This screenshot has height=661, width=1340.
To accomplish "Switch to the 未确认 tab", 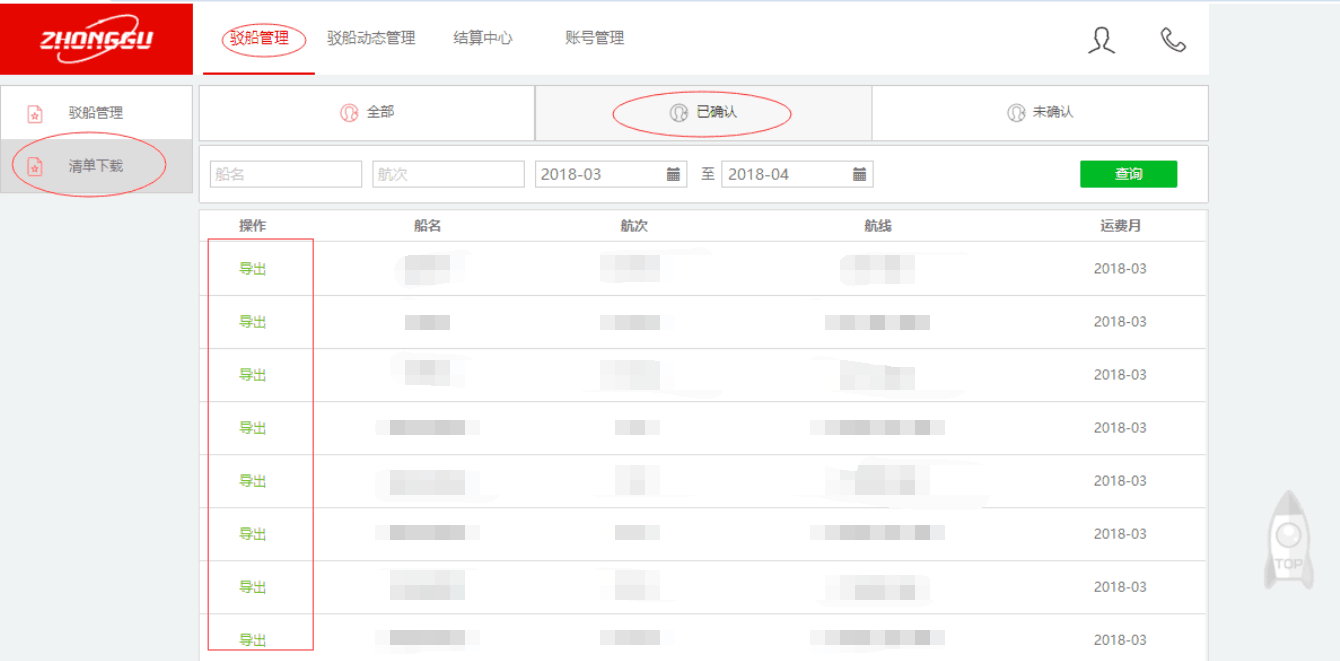I will (1040, 113).
